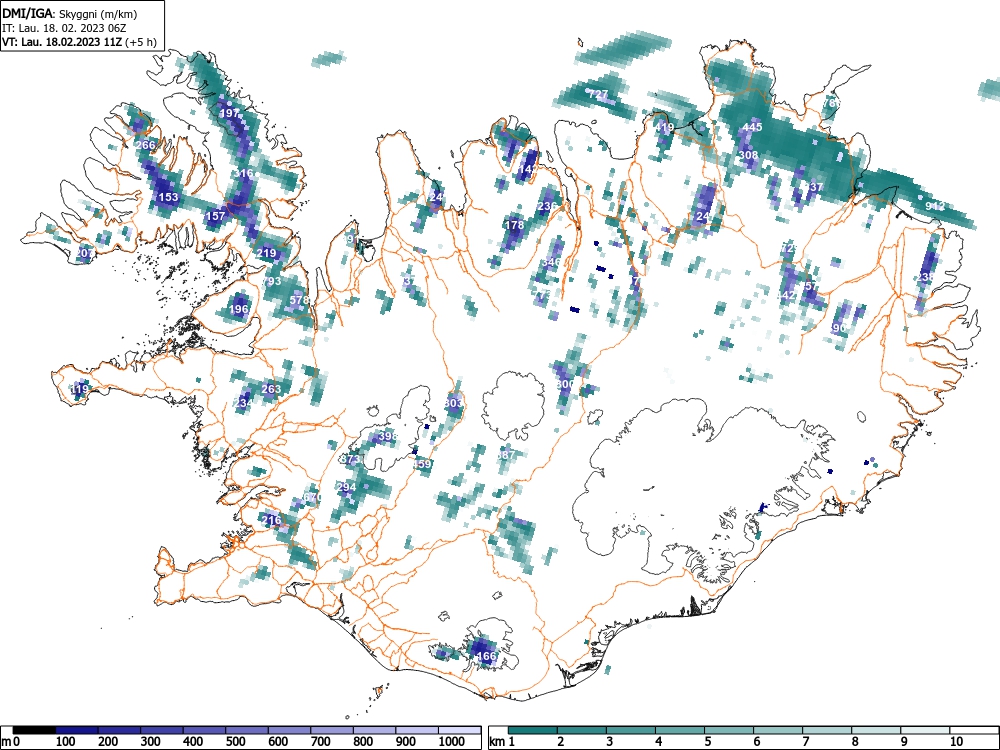
Task: Click the 266 visibility value on the map
Action: click(x=145, y=145)
